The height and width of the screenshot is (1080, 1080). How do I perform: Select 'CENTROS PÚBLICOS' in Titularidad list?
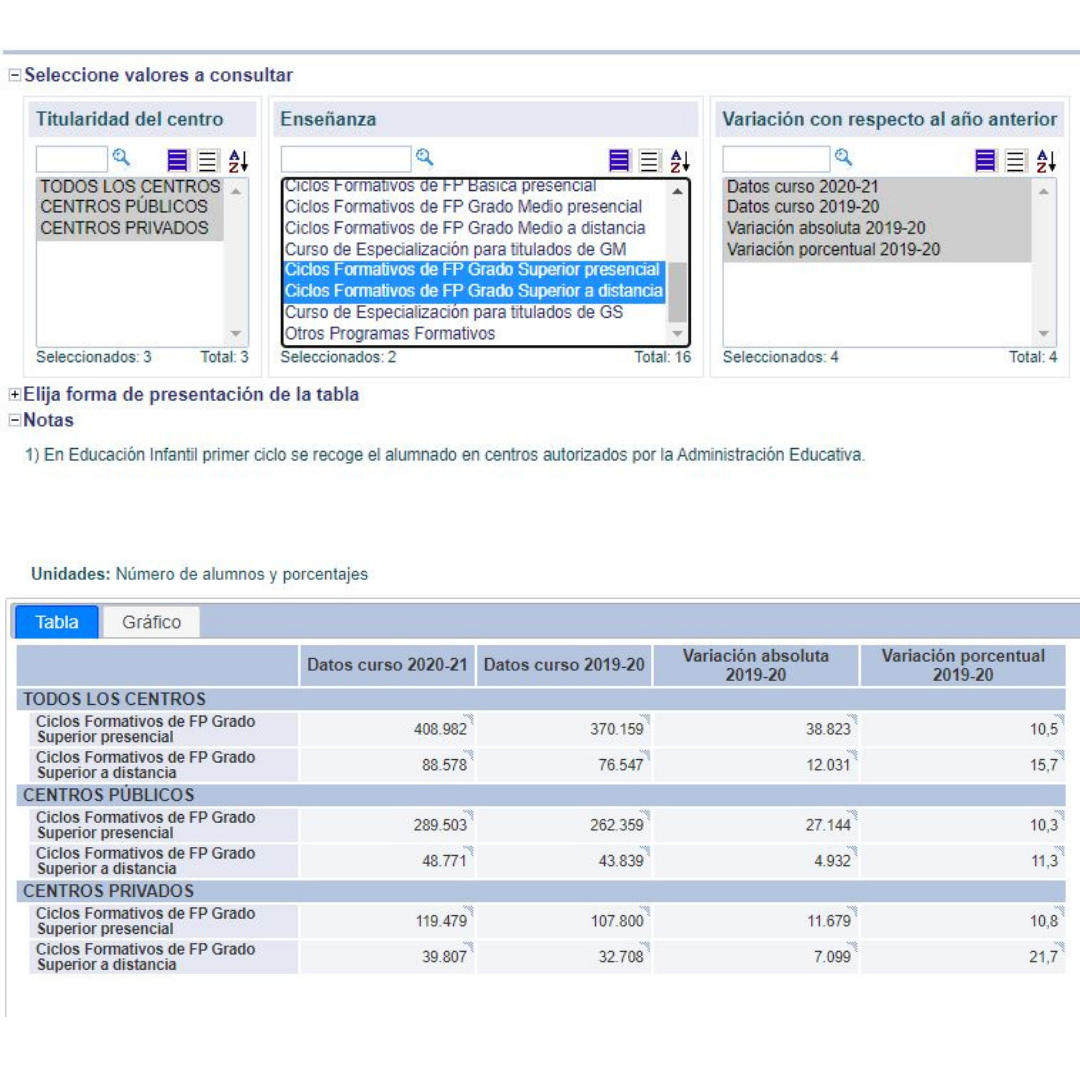[x=130, y=207]
